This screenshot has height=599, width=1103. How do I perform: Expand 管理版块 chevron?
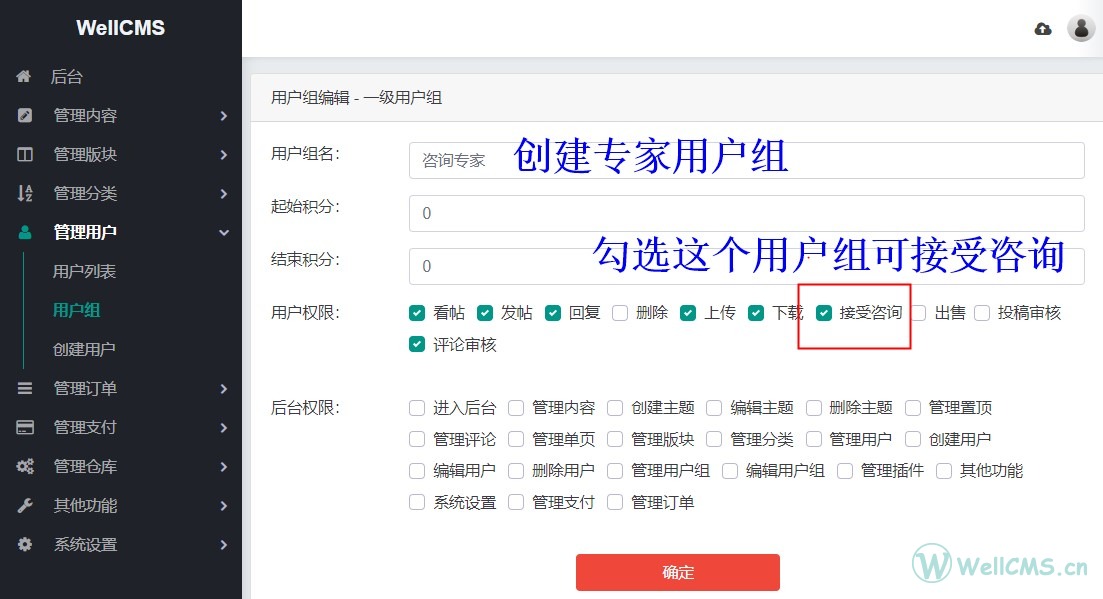coord(224,154)
